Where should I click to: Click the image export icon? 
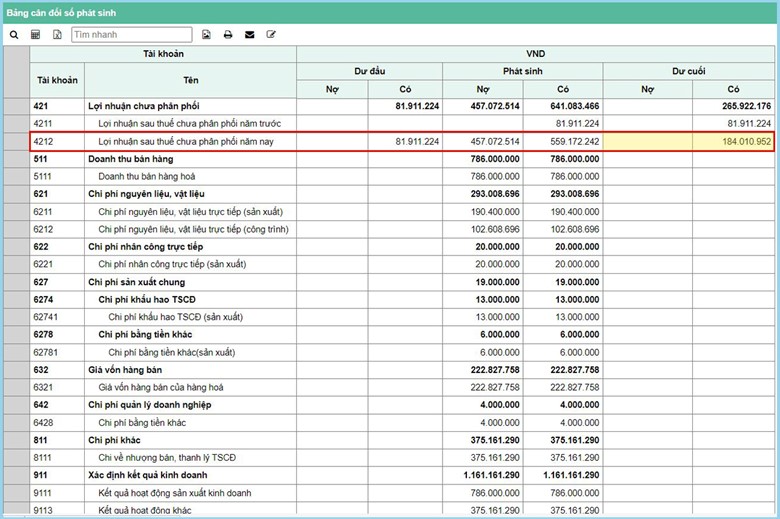(206, 35)
